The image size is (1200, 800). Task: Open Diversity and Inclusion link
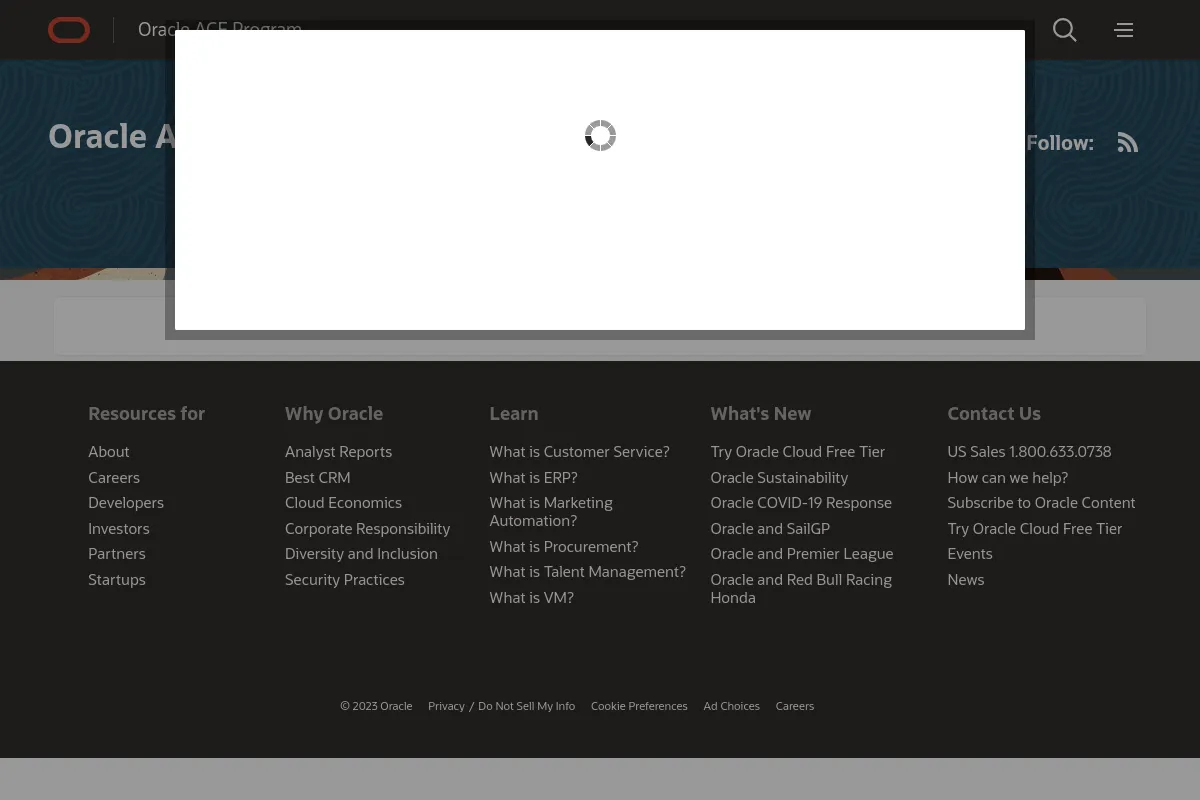coord(361,554)
